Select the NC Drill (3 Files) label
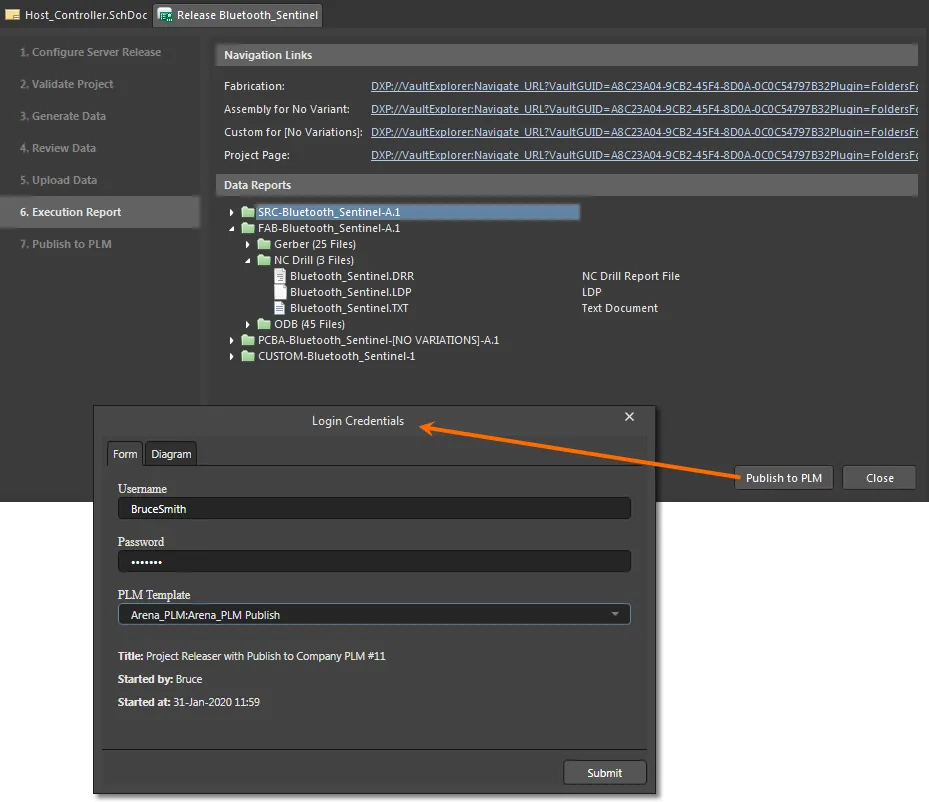929x802 pixels. [313, 260]
